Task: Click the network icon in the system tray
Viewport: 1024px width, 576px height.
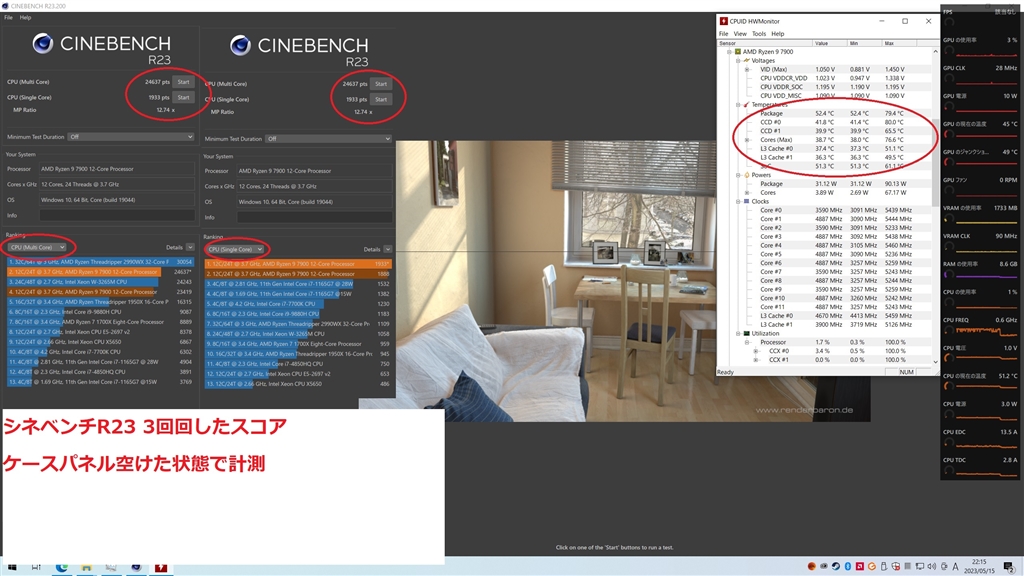Action: click(x=920, y=566)
